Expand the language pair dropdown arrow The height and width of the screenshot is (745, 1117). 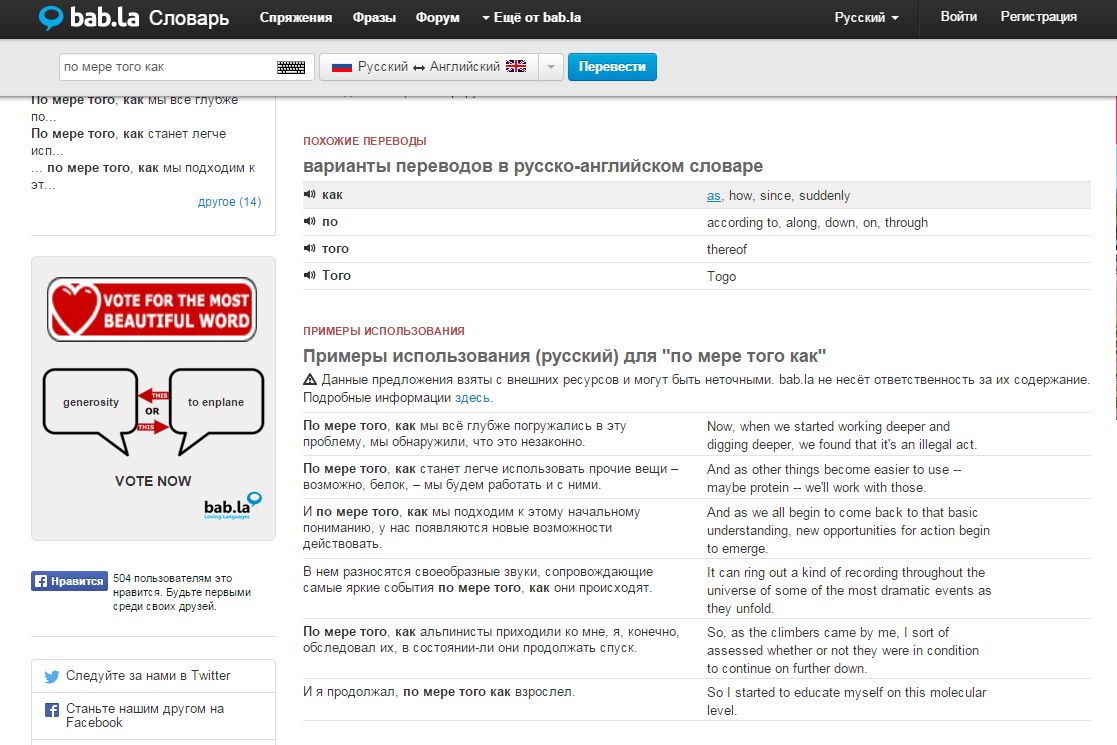click(552, 67)
